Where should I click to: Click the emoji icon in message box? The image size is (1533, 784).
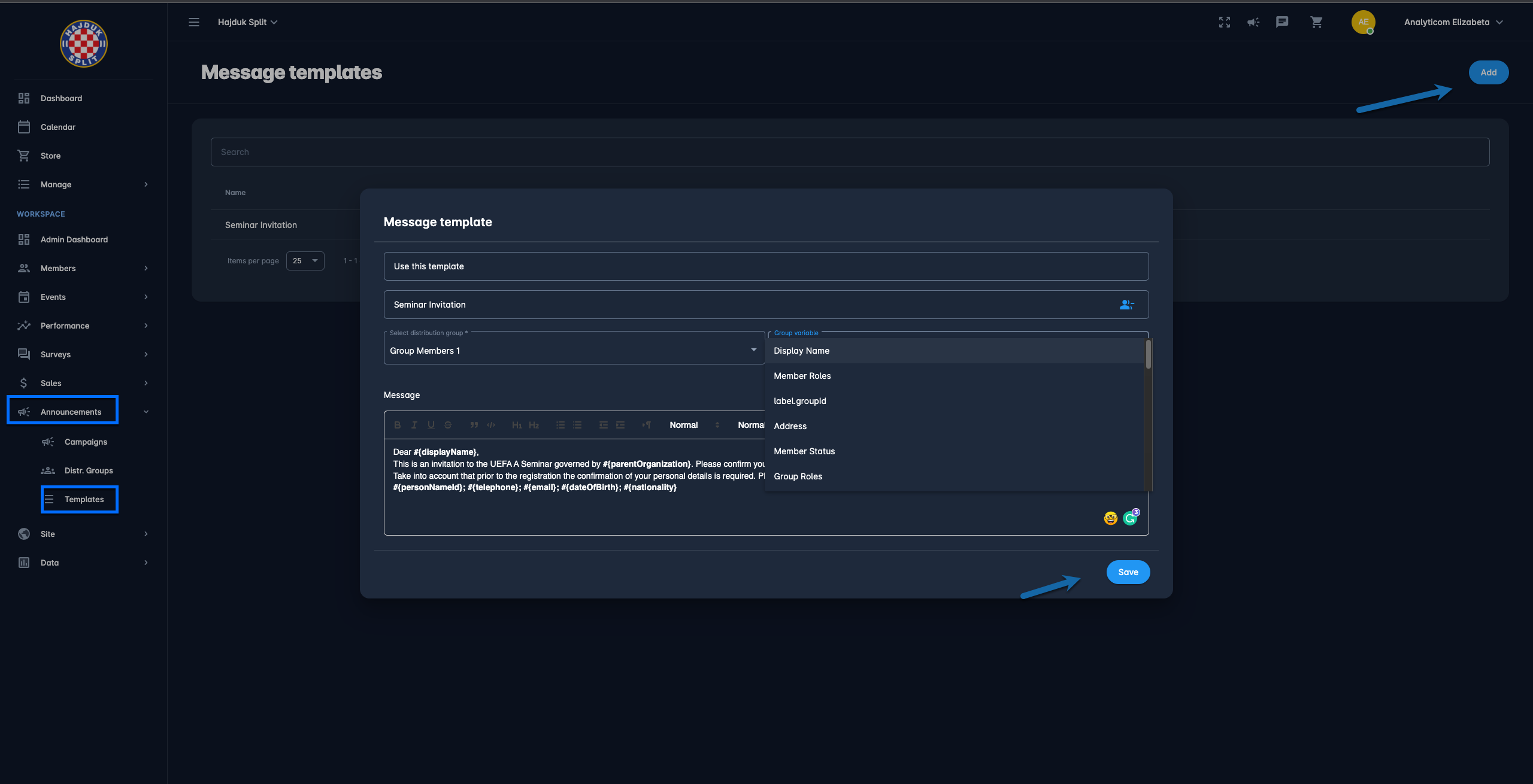point(1110,518)
